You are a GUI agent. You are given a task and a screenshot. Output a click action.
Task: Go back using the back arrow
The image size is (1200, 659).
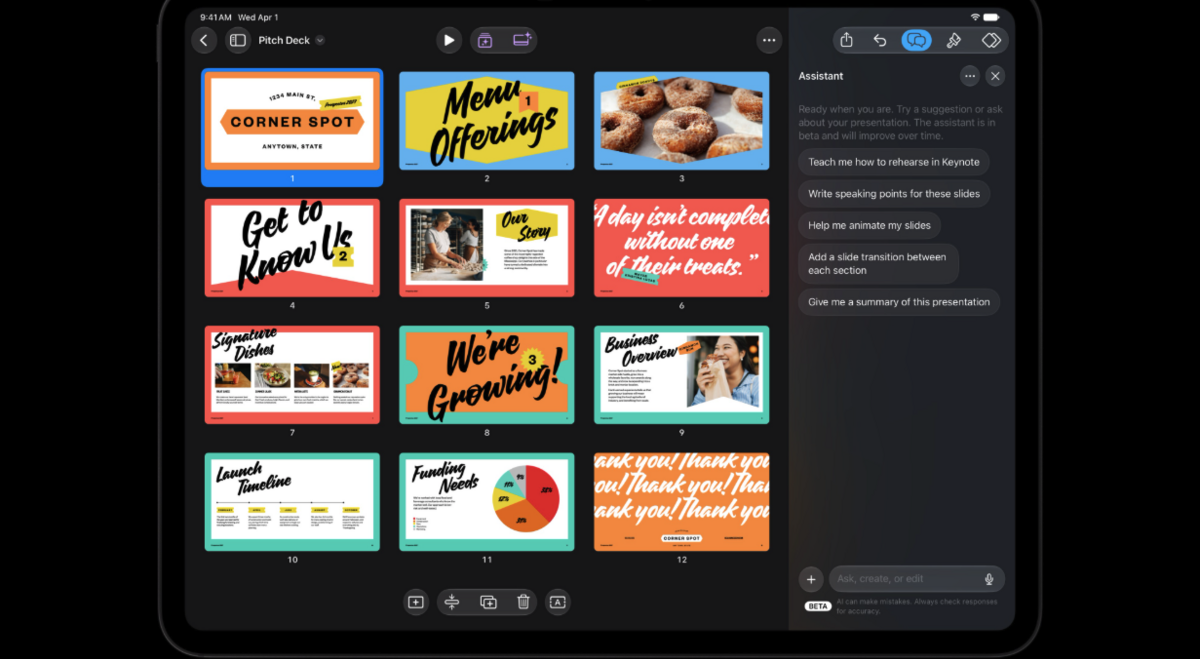pyautogui.click(x=204, y=40)
